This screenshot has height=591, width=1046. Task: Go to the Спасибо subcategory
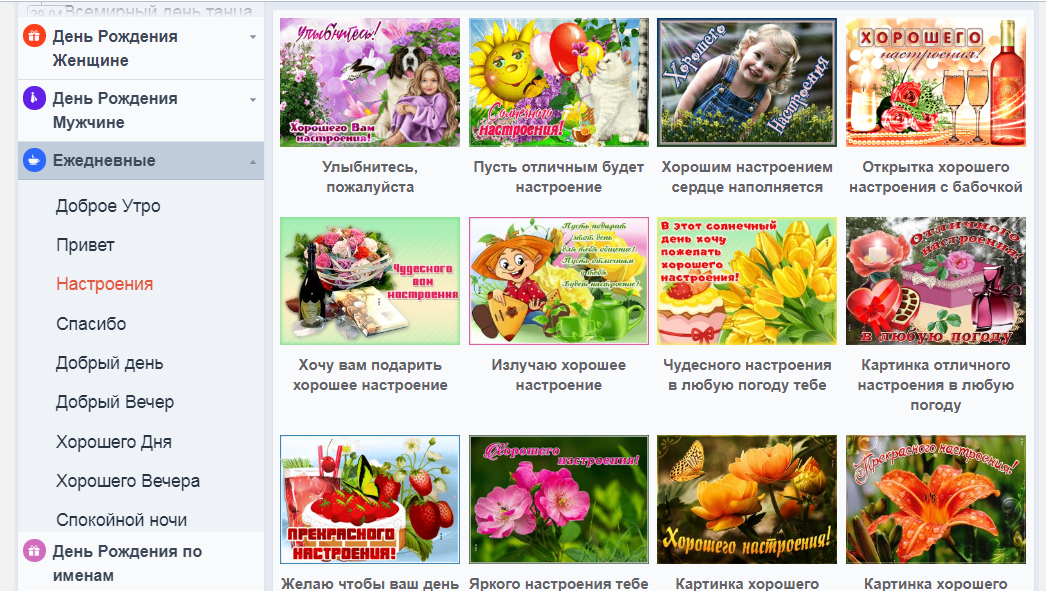91,324
